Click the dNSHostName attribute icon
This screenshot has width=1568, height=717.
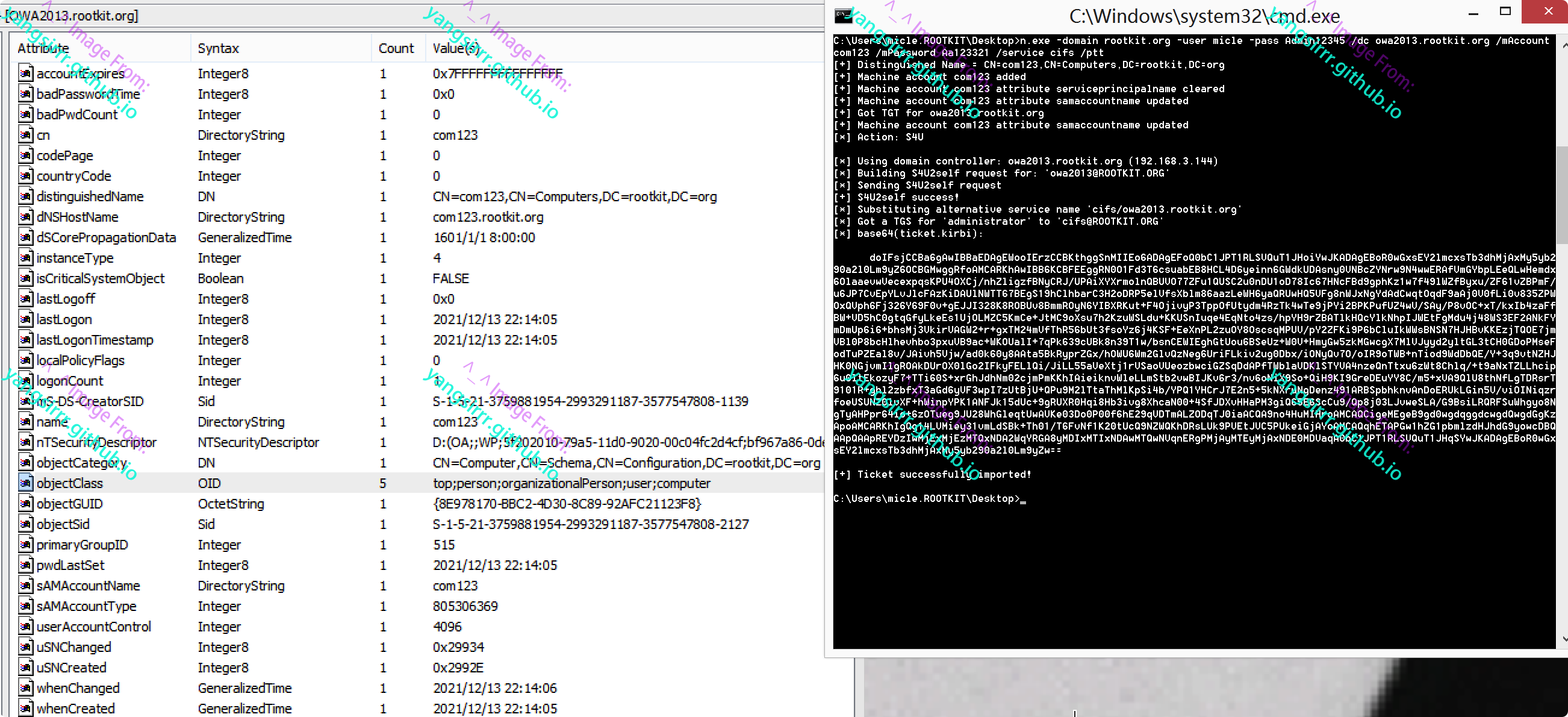coord(25,217)
